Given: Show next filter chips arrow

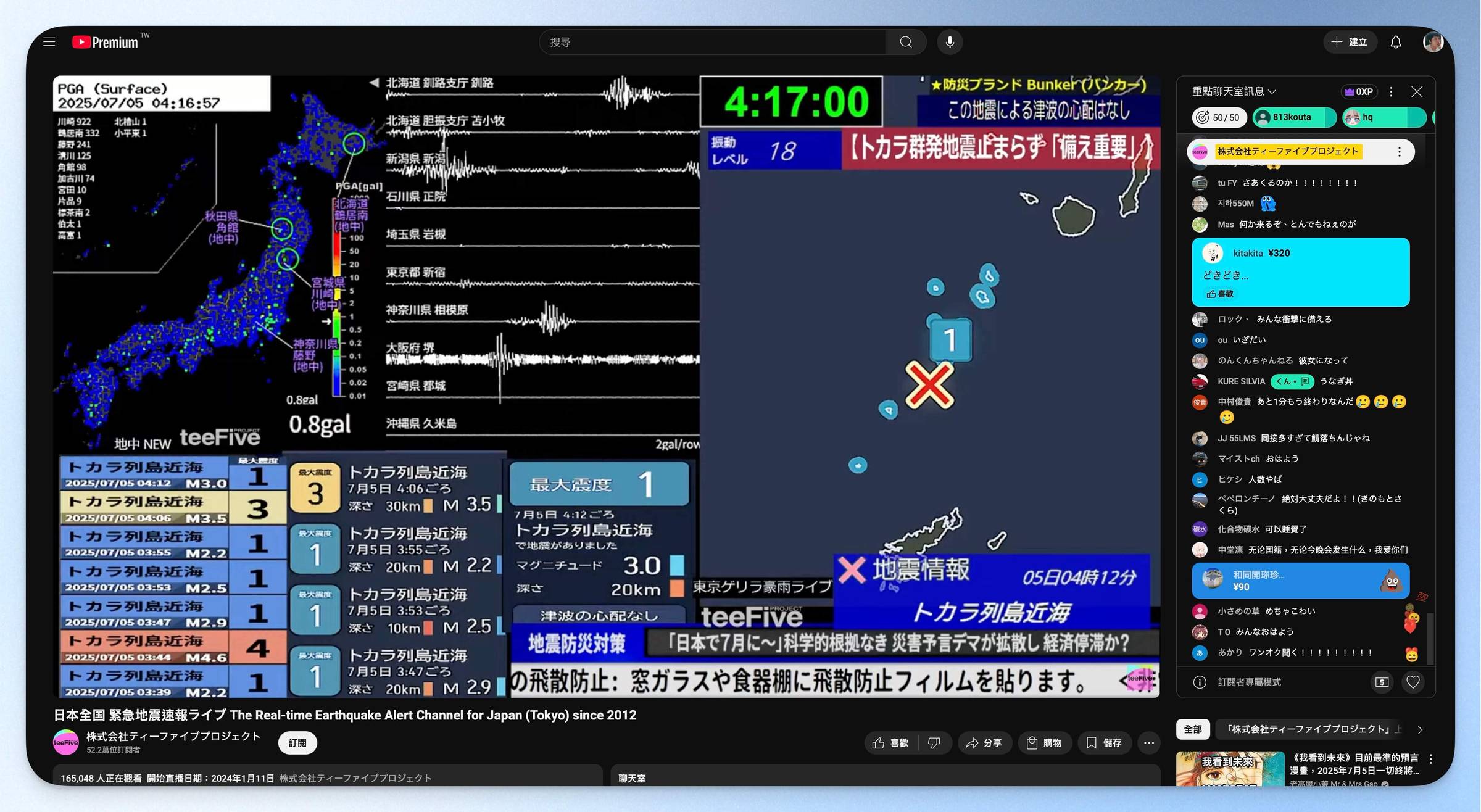Looking at the screenshot, I should (x=1419, y=729).
